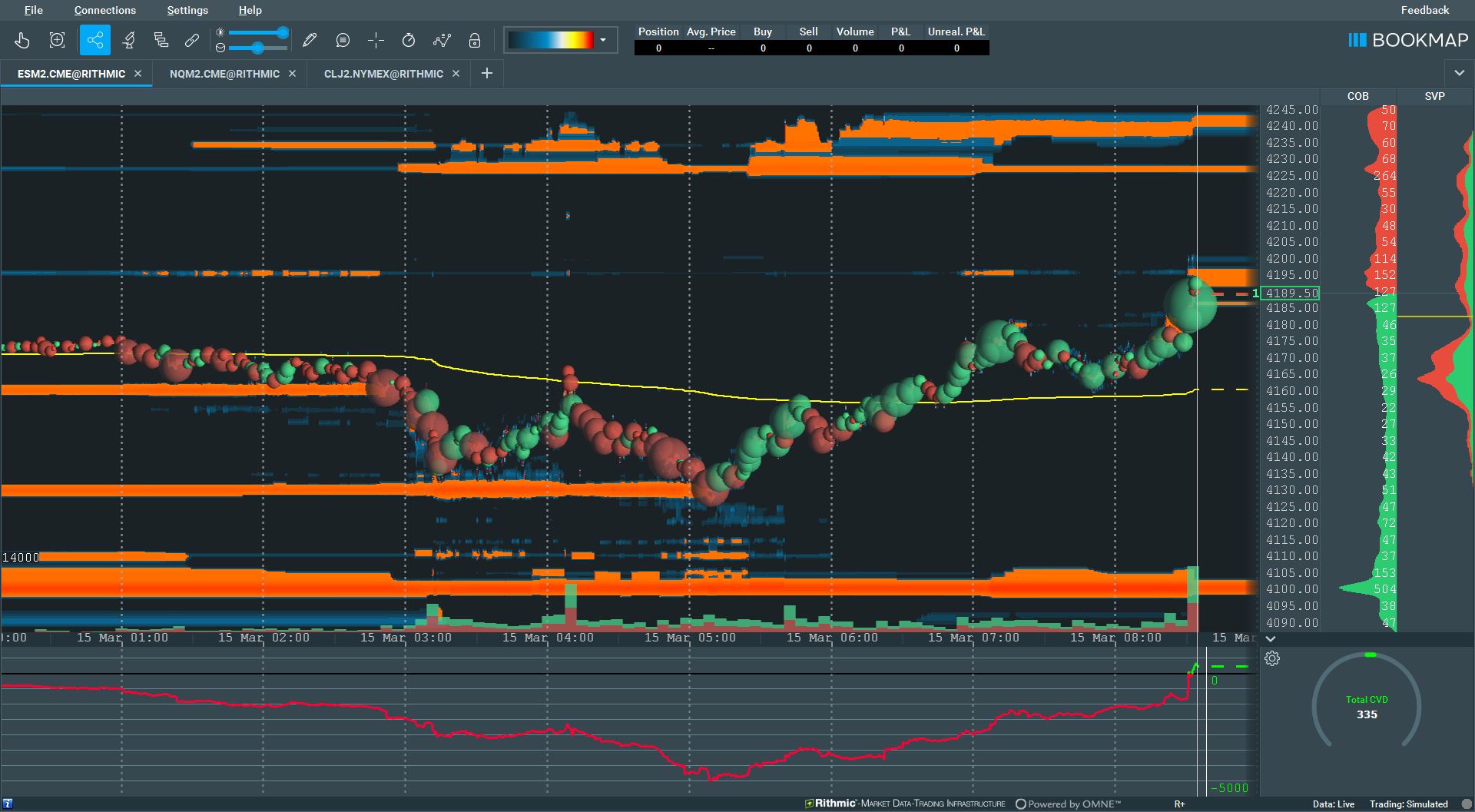The image size is (1475, 812).
Task: Click the Bookmap logo
Action: [1408, 40]
